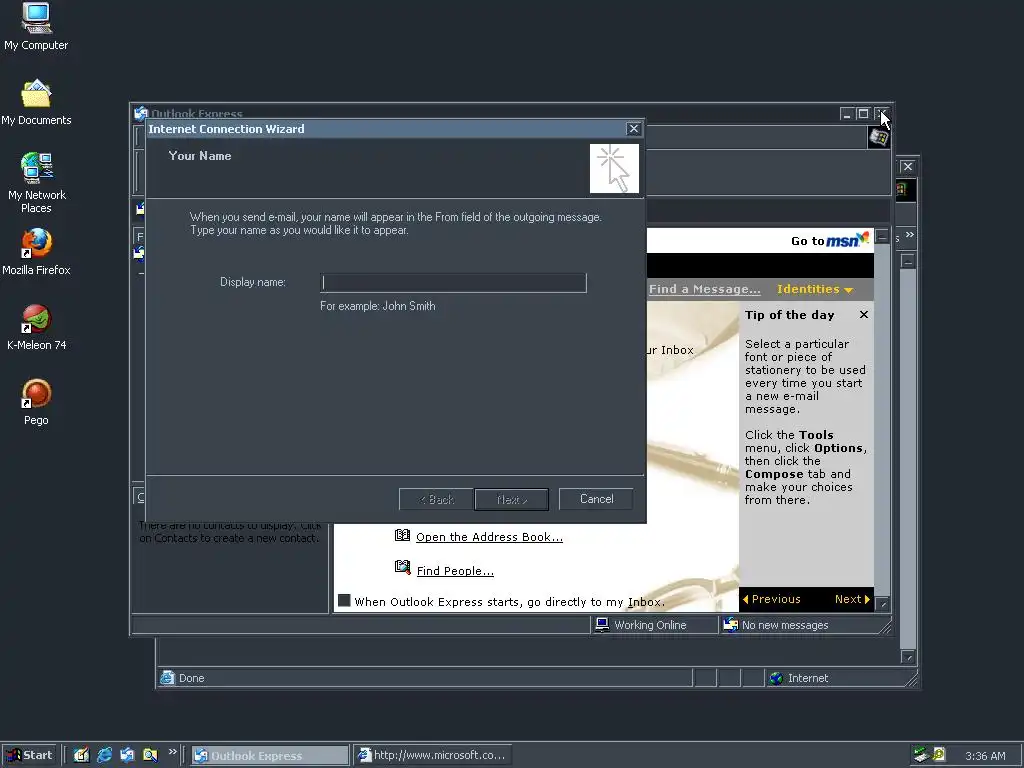Click the Cancel button in wizard
Viewport: 1024px width, 768px height.
(596, 499)
